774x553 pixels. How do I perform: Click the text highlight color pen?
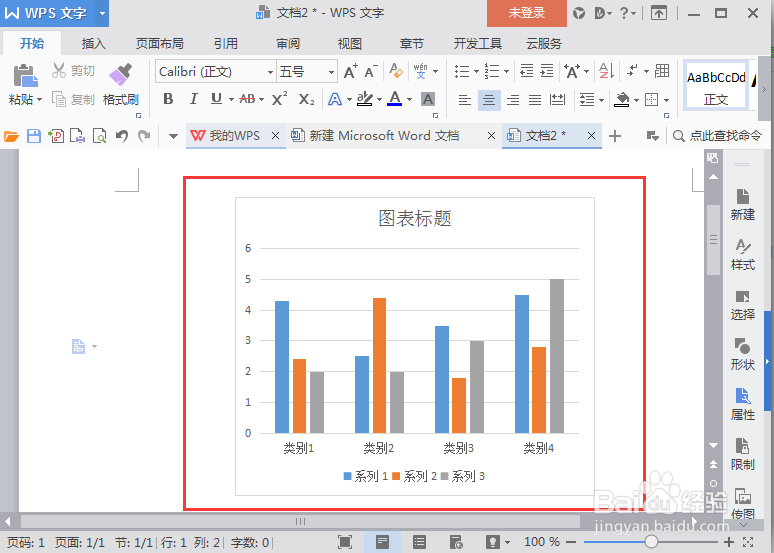(365, 99)
